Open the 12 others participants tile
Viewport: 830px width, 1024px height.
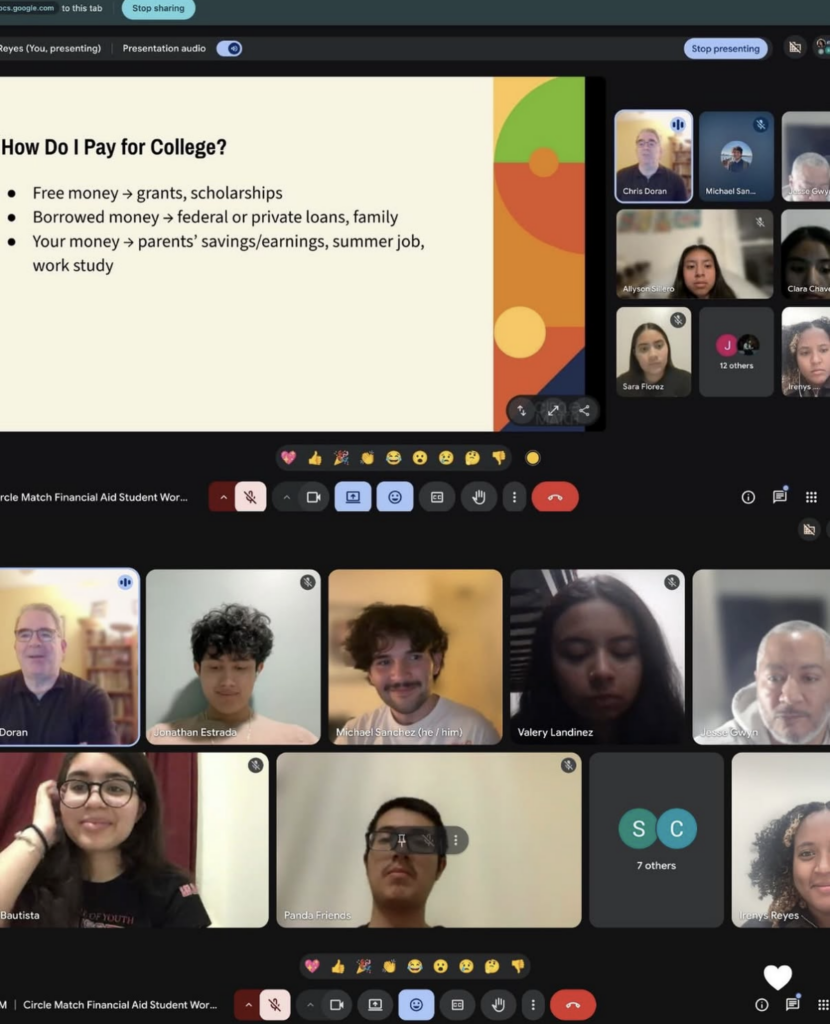click(x=737, y=352)
